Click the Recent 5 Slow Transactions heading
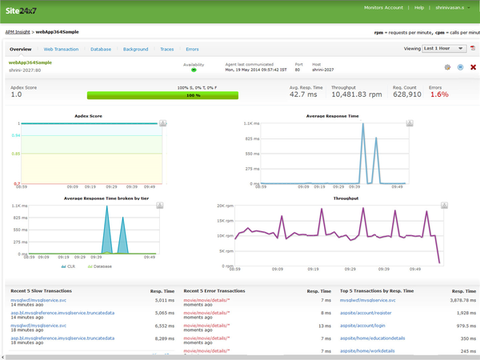480x360 pixels. pos(41,291)
